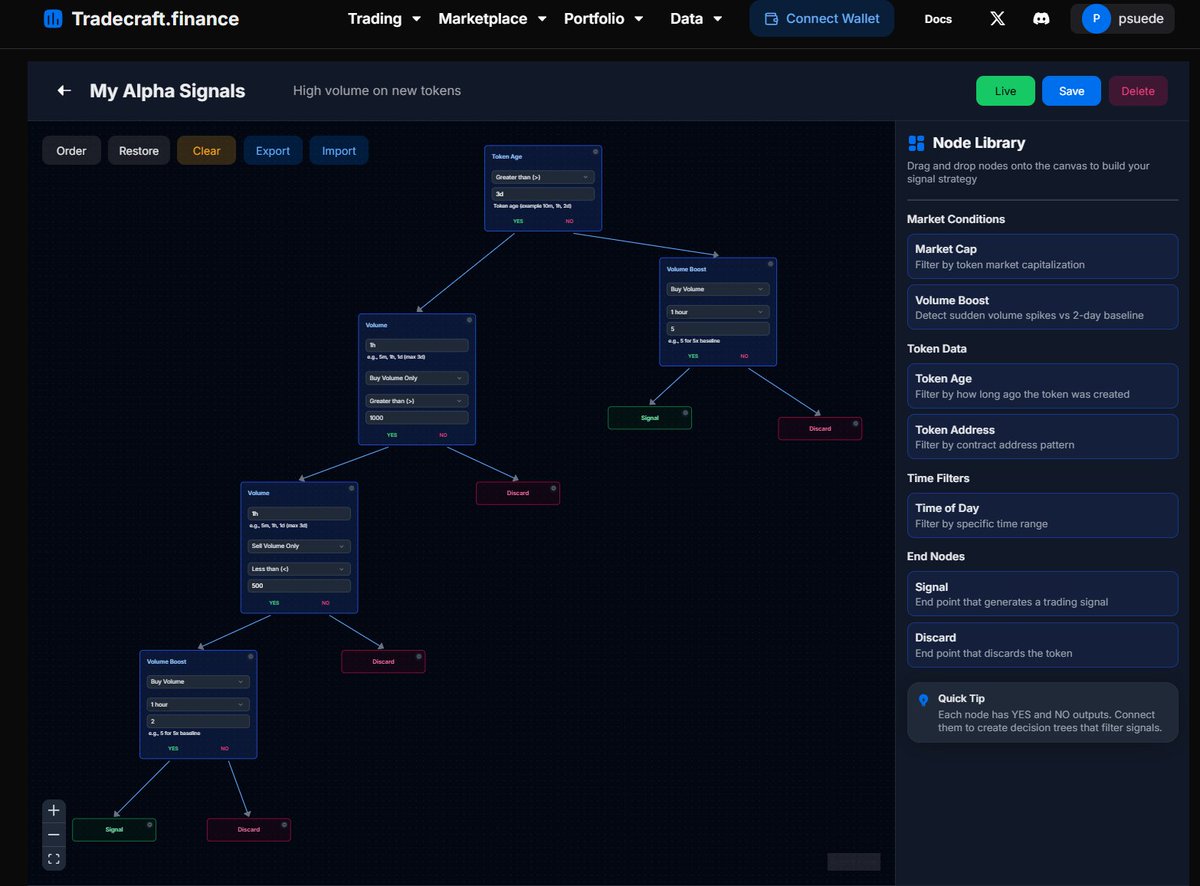Image resolution: width=1200 pixels, height=886 pixels.
Task: Zoom in with the plus canvas control
Action: click(x=54, y=811)
